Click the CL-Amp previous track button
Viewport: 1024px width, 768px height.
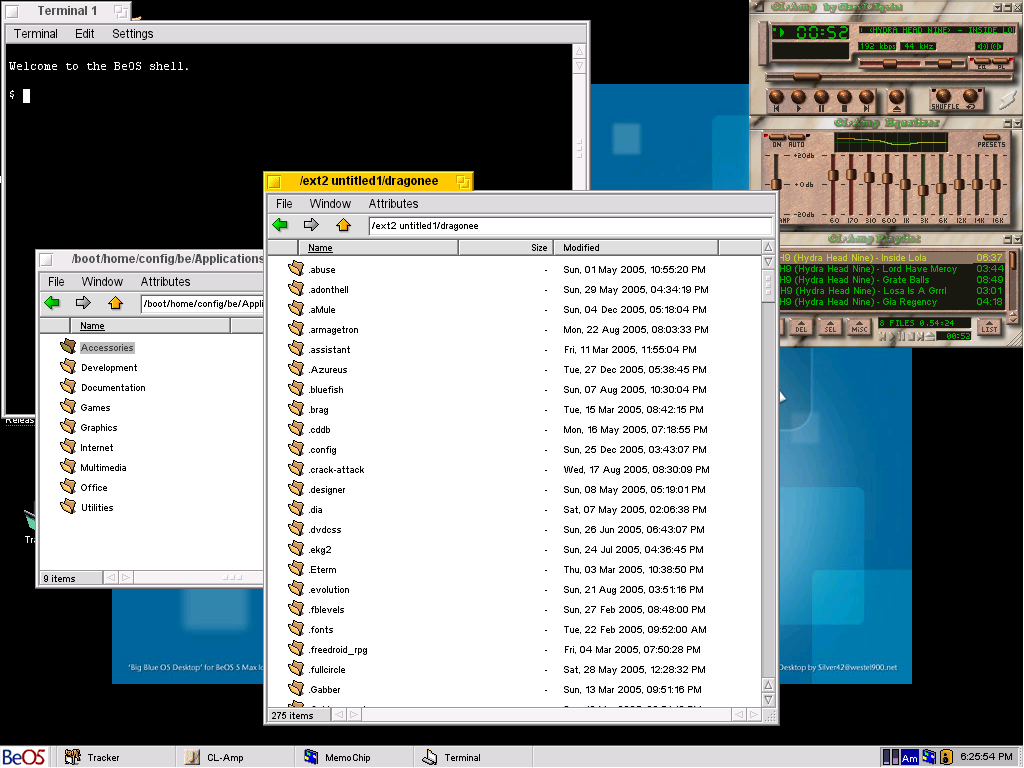776,101
